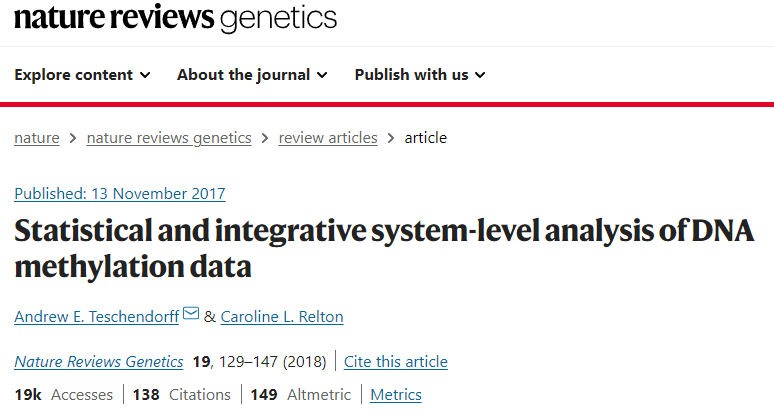Click the Nature Reviews Genetics logo
Screen dimensions: 774x413
click(176, 18)
